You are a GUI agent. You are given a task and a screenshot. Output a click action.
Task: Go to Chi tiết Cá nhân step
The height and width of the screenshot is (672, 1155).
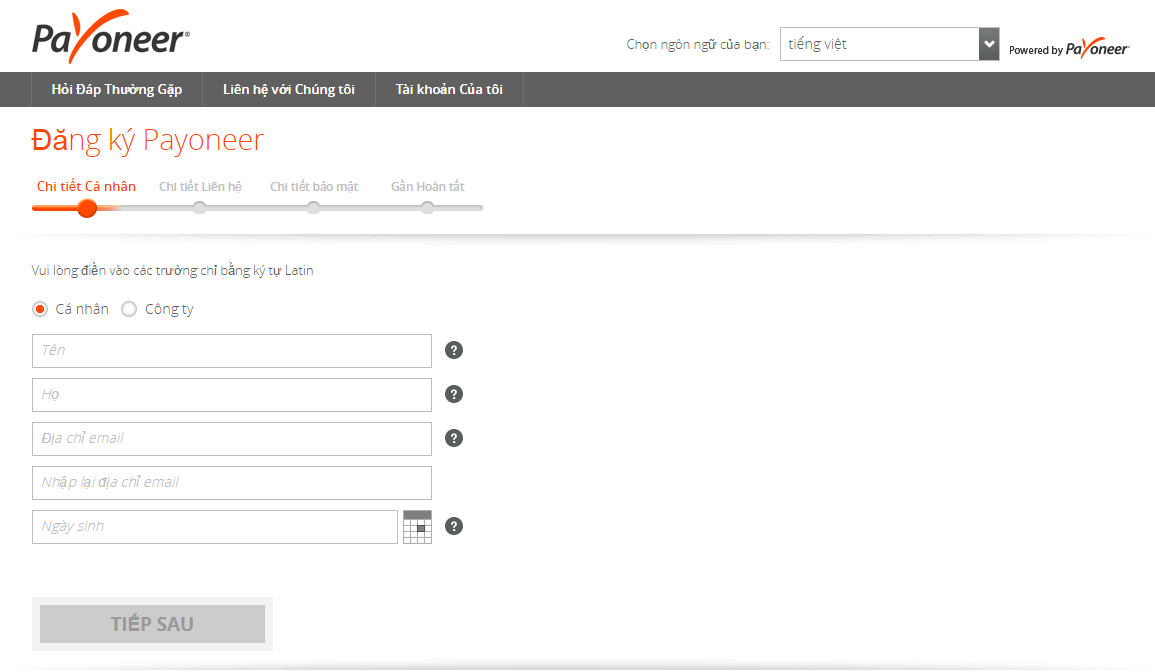click(86, 186)
